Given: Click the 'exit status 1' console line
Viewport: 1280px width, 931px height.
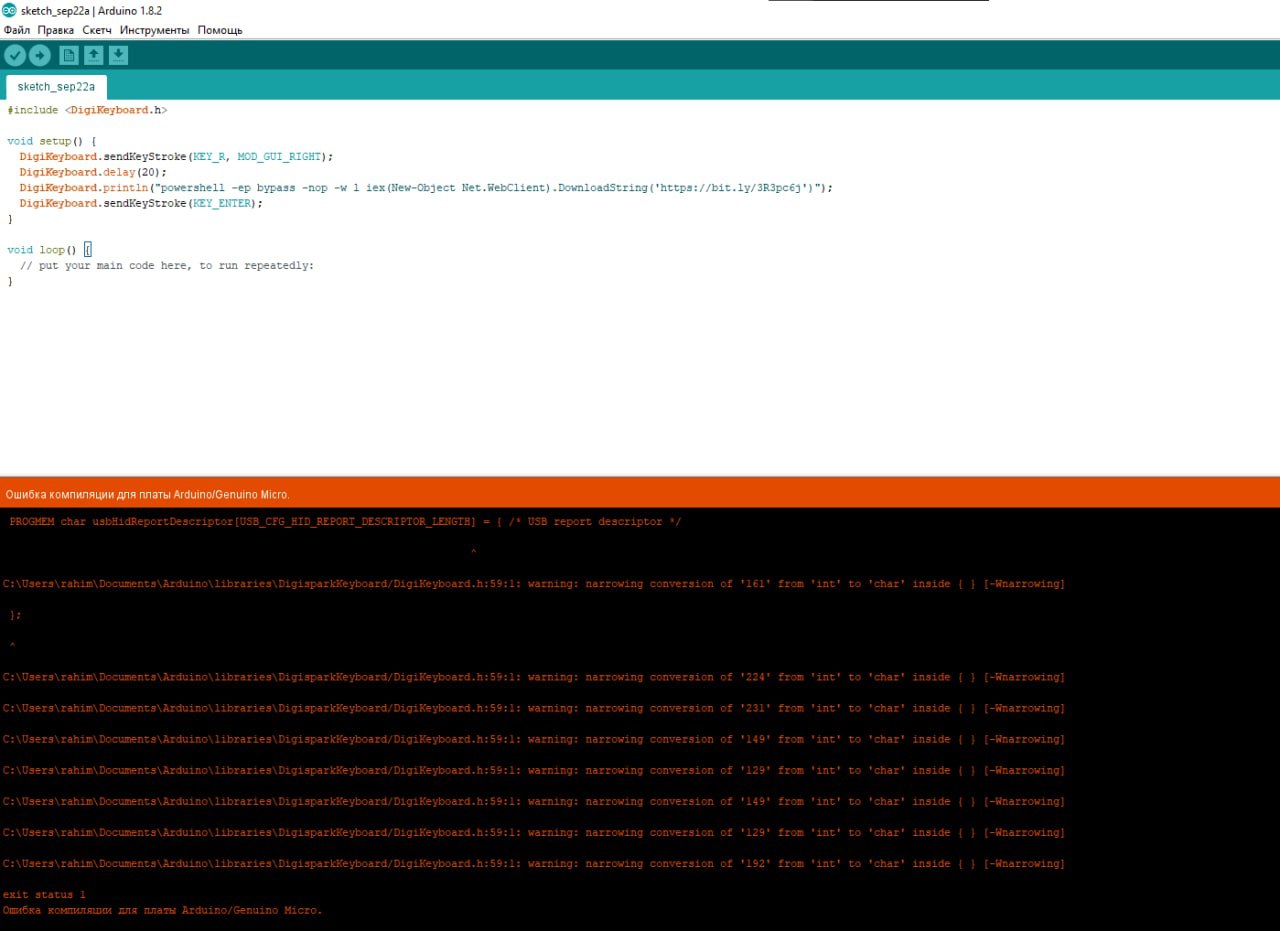Looking at the screenshot, I should click(45, 895).
